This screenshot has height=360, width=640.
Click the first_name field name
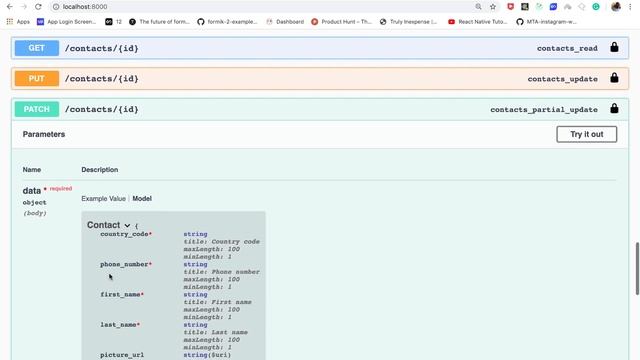coord(120,294)
